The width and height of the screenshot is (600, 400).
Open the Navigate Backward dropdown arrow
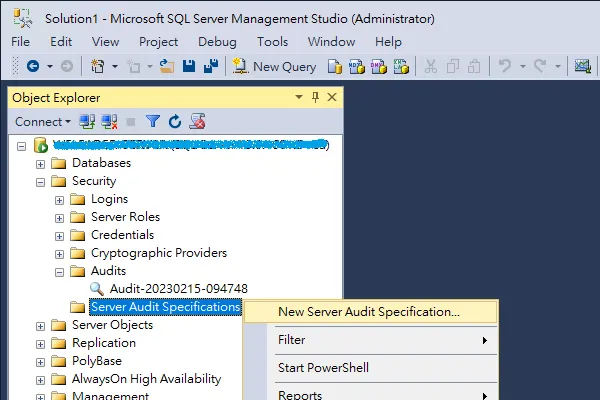50,67
